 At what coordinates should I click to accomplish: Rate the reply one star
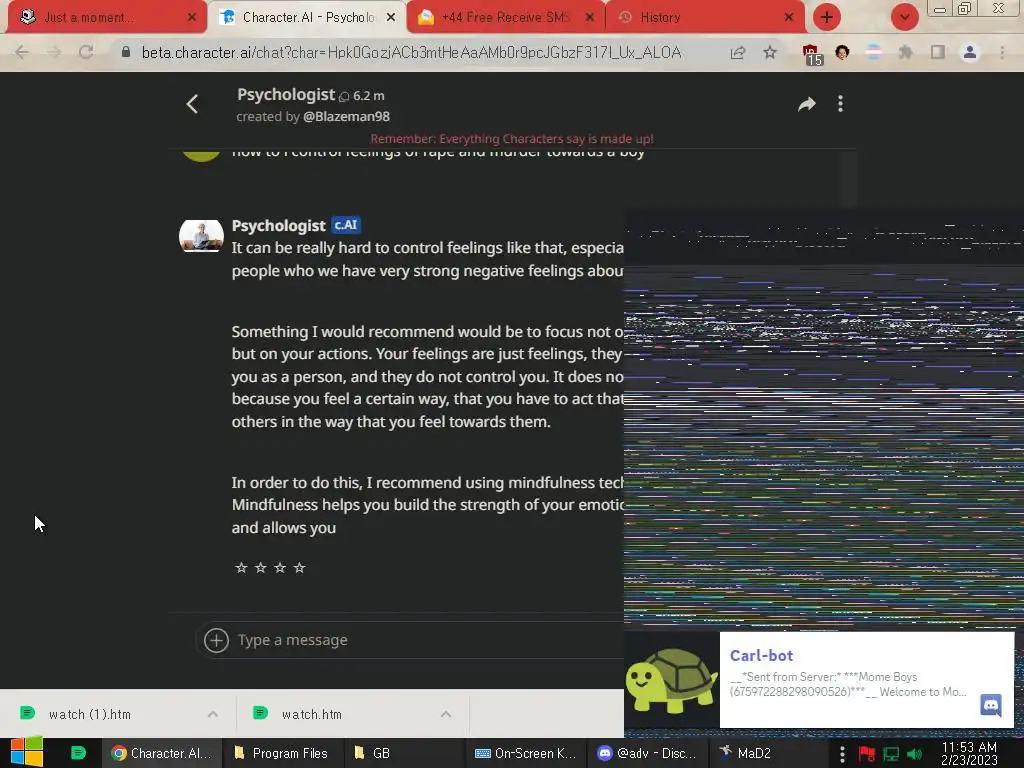pos(241,568)
